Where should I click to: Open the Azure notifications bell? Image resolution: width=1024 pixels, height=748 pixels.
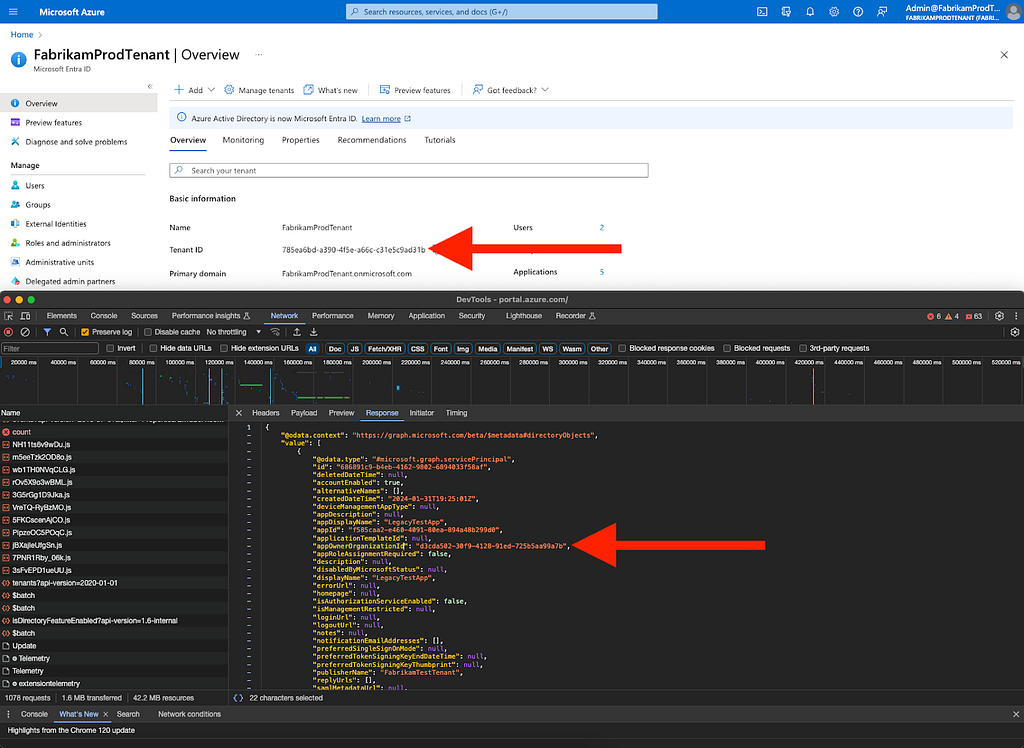pos(810,12)
